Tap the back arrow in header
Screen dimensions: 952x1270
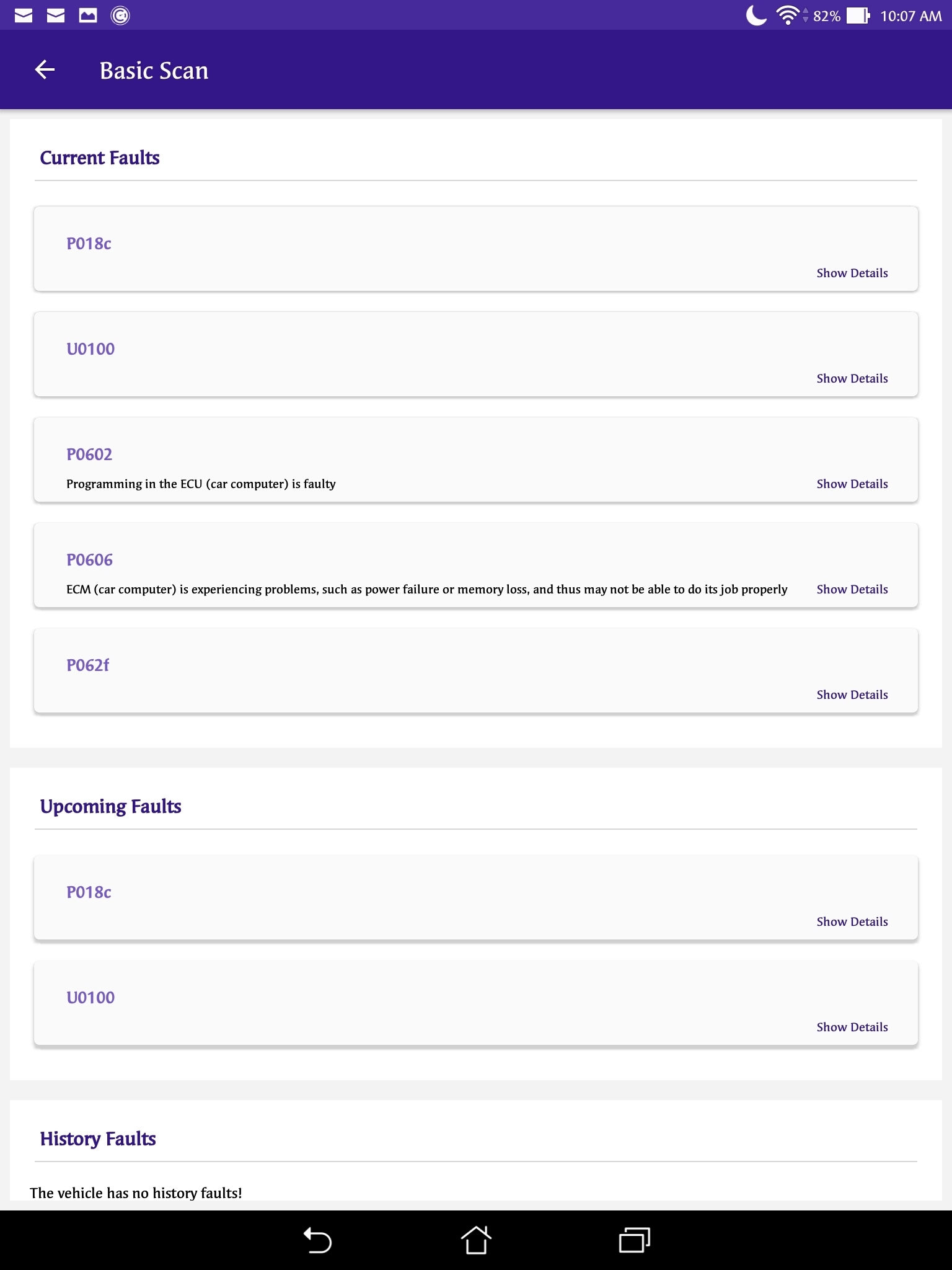pyautogui.click(x=45, y=70)
